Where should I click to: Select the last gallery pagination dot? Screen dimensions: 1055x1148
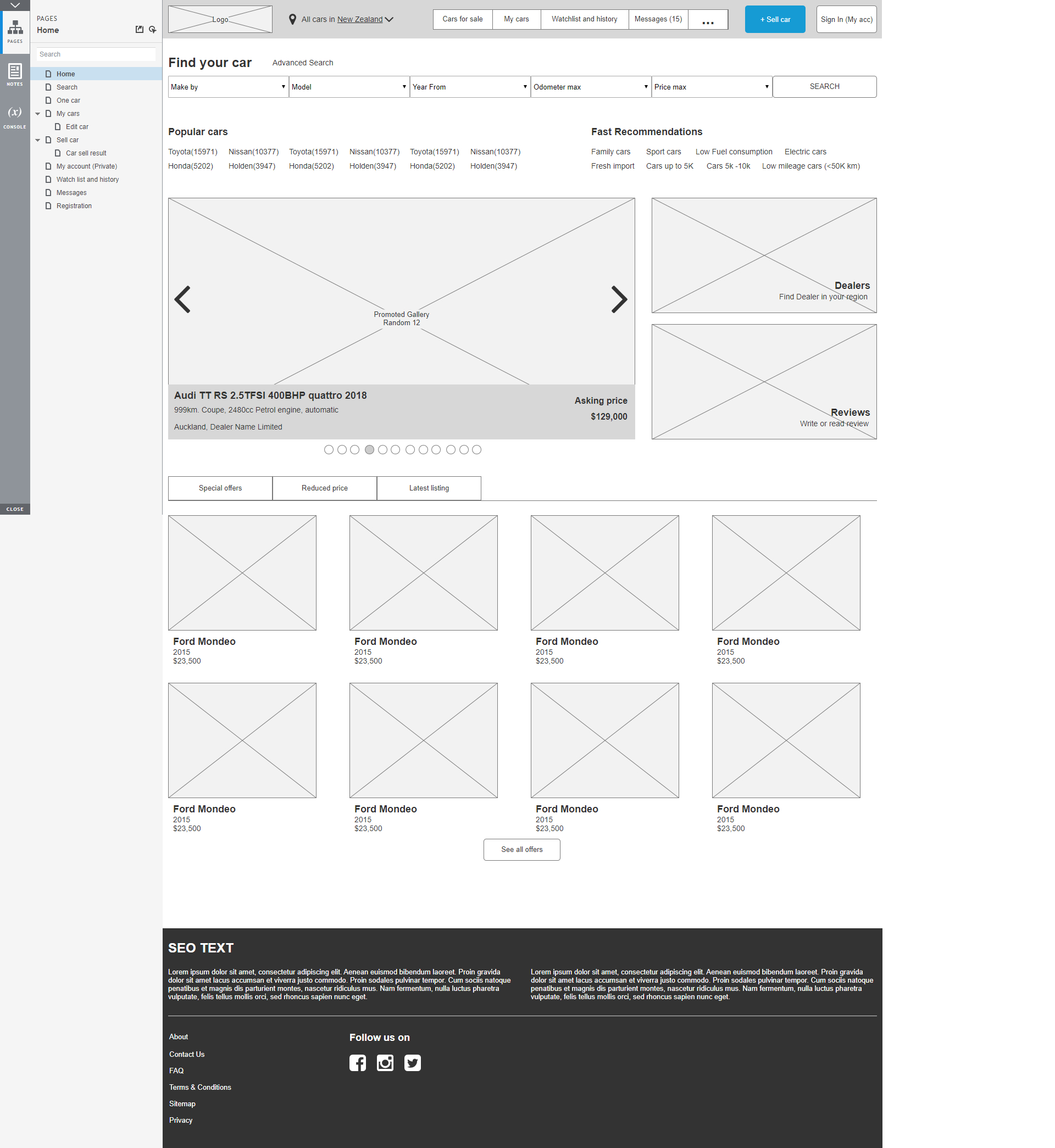tap(477, 450)
